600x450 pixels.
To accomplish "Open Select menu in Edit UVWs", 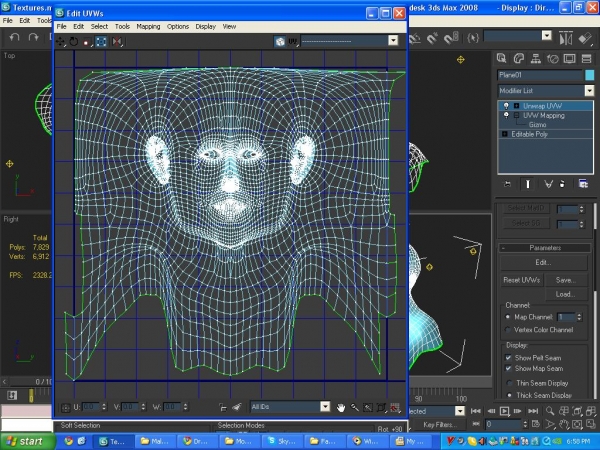I will coord(99,26).
